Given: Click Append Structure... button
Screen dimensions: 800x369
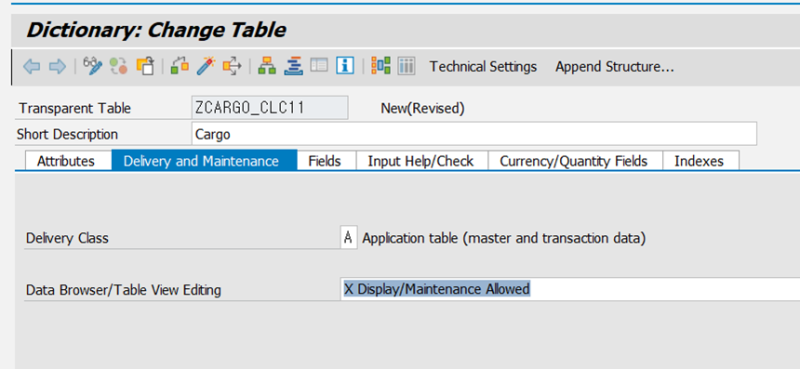Looking at the screenshot, I should click(615, 67).
